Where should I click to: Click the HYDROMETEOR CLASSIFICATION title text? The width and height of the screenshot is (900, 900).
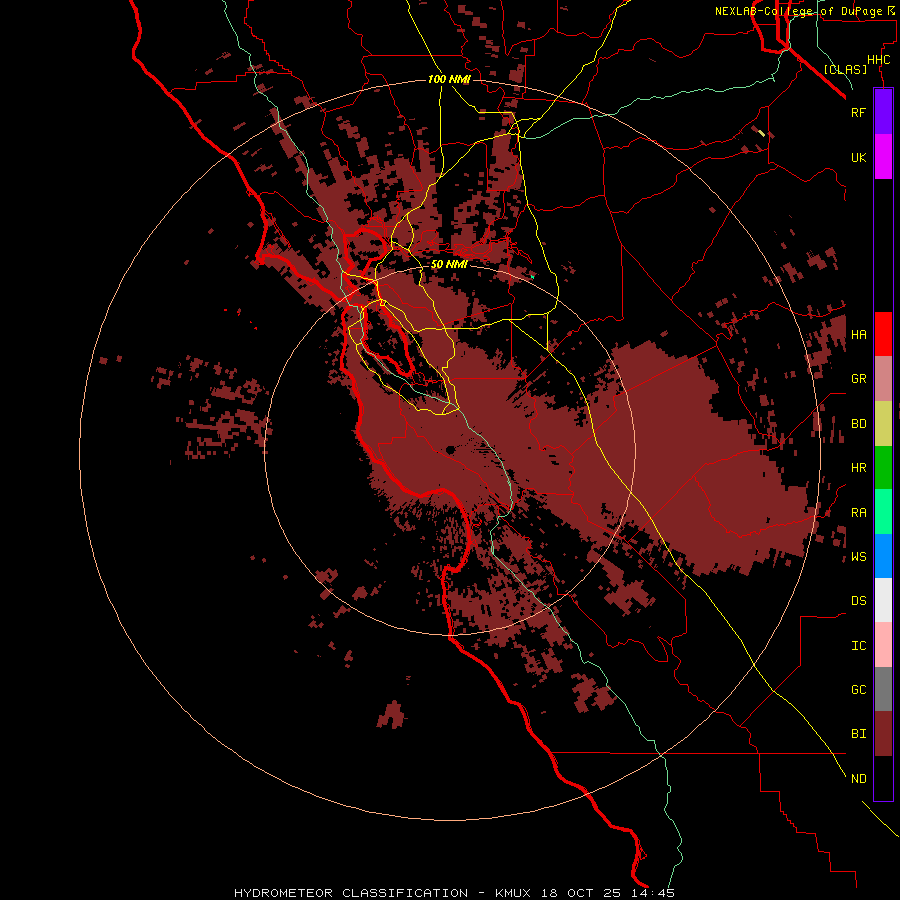click(x=351, y=893)
